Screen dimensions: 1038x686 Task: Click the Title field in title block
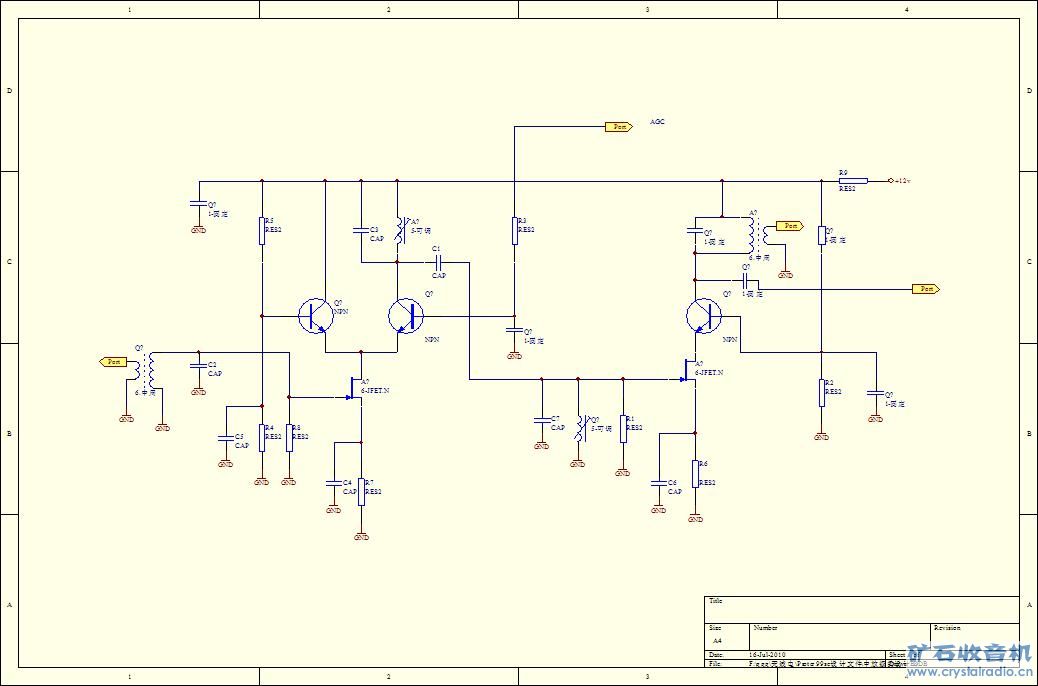(861, 610)
